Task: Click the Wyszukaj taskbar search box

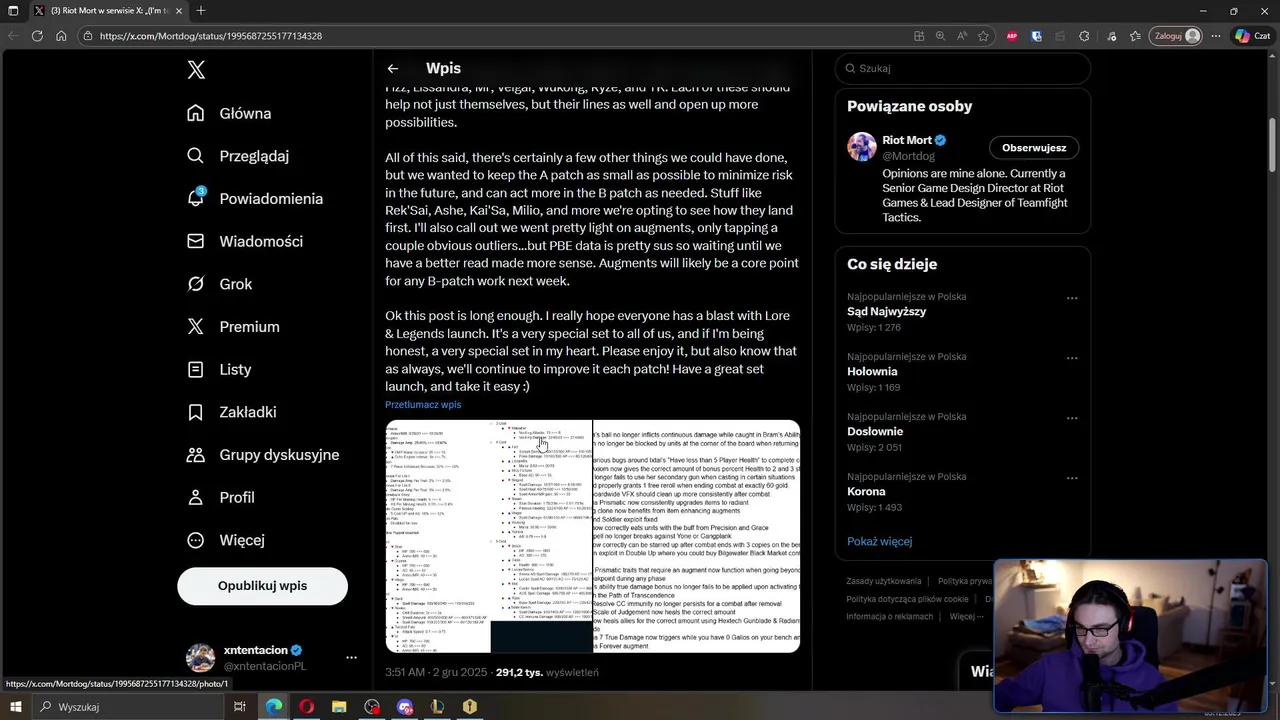Action: click(128, 707)
